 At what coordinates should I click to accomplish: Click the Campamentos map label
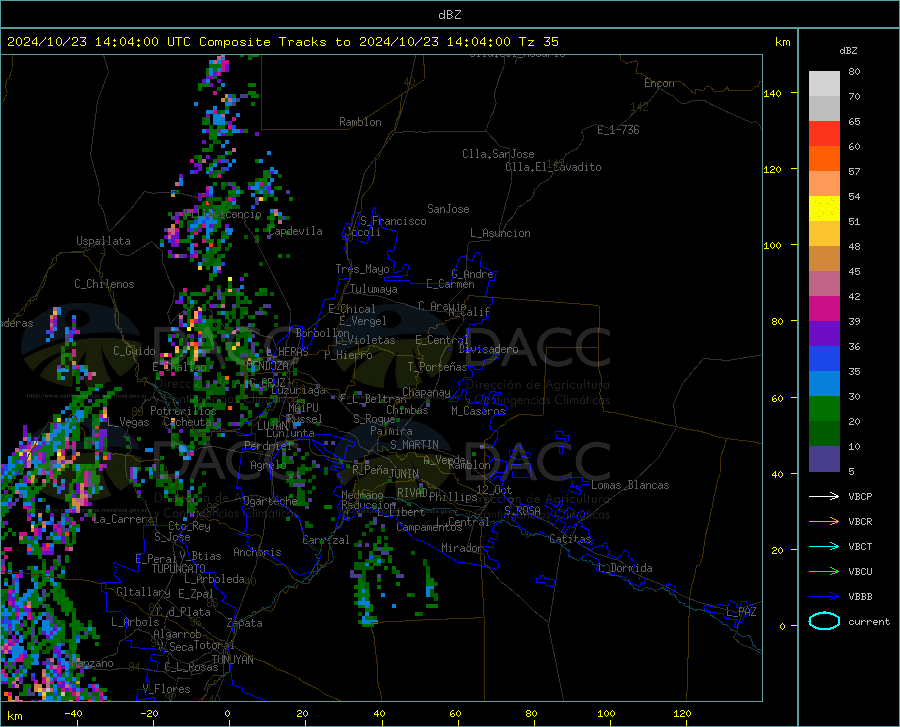(x=429, y=527)
